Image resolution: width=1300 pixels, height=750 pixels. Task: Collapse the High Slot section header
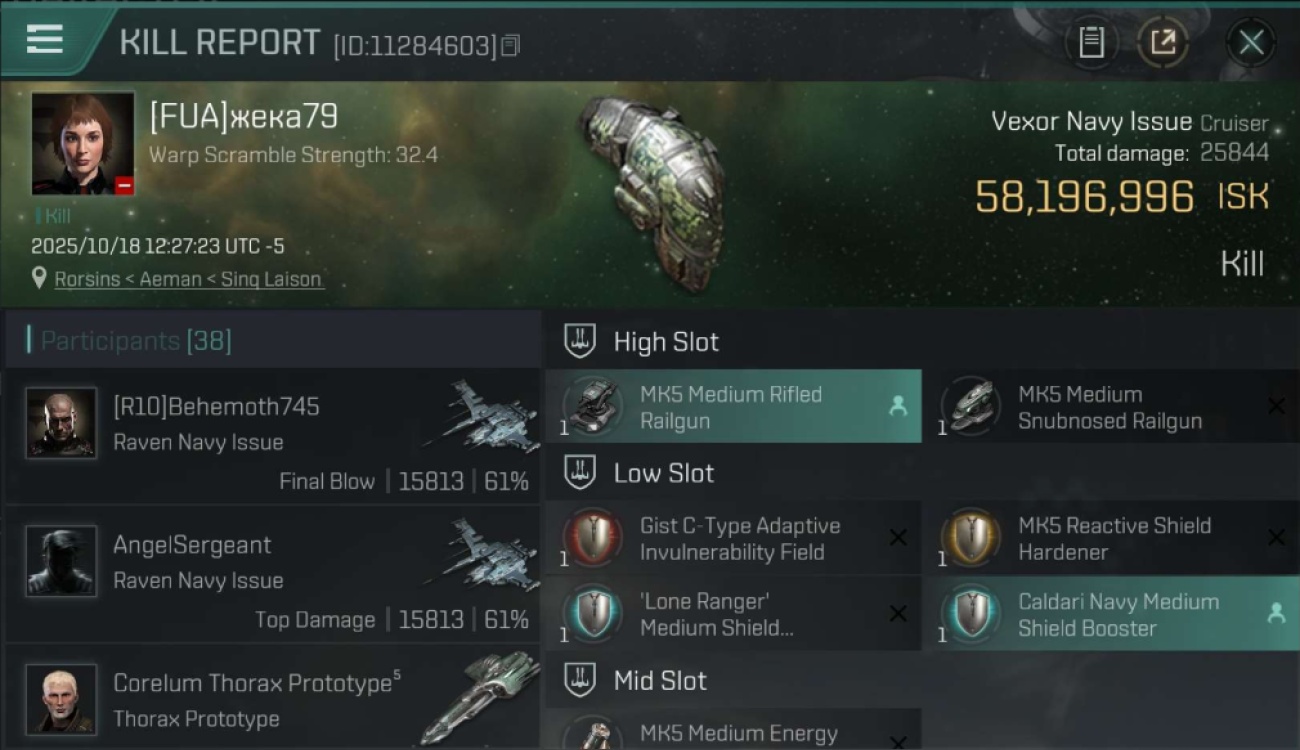(x=666, y=342)
